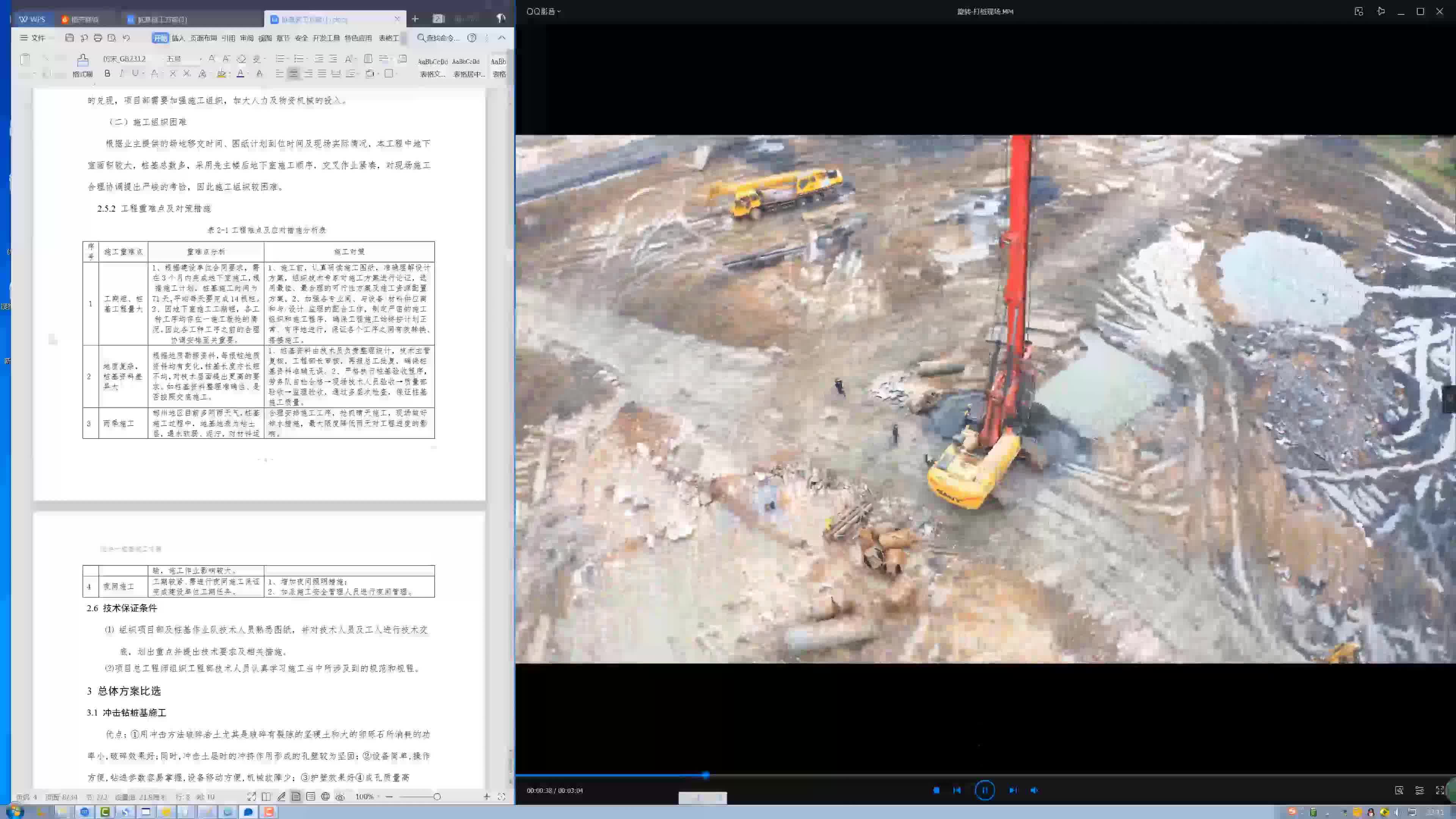The image size is (1456, 819).
Task: Switch to the 引用 ribbon tab
Action: tap(228, 38)
